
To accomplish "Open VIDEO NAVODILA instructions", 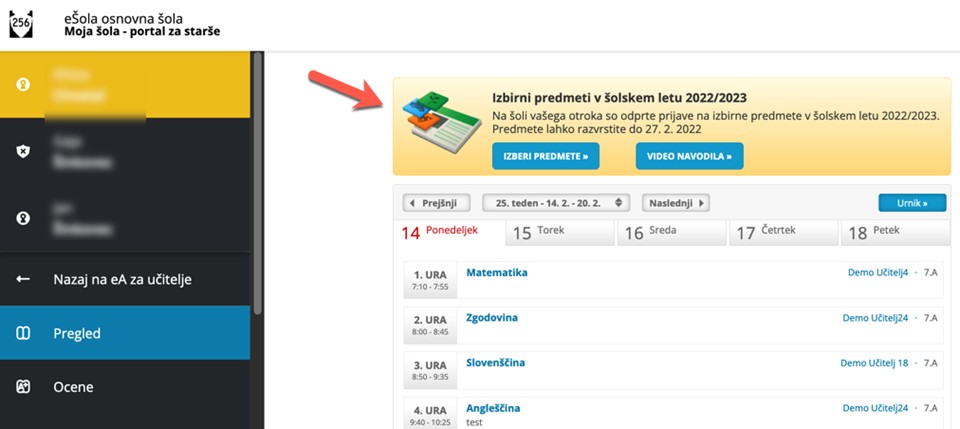I will click(x=689, y=156).
